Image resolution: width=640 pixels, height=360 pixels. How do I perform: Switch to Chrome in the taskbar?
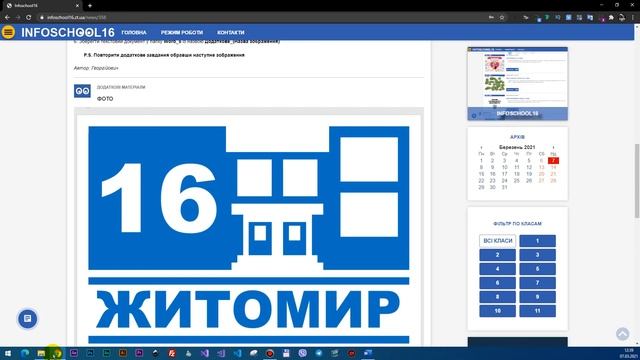57,353
